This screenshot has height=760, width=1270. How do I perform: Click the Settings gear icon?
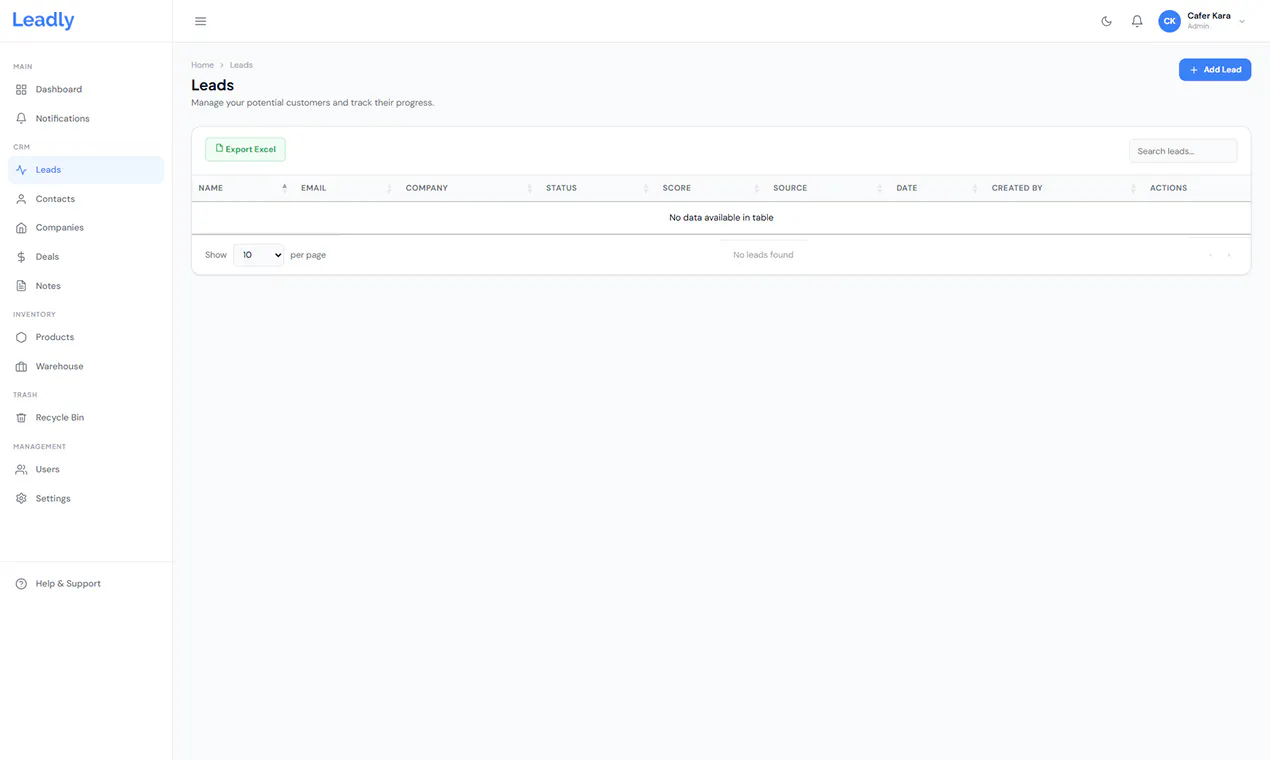(x=21, y=499)
